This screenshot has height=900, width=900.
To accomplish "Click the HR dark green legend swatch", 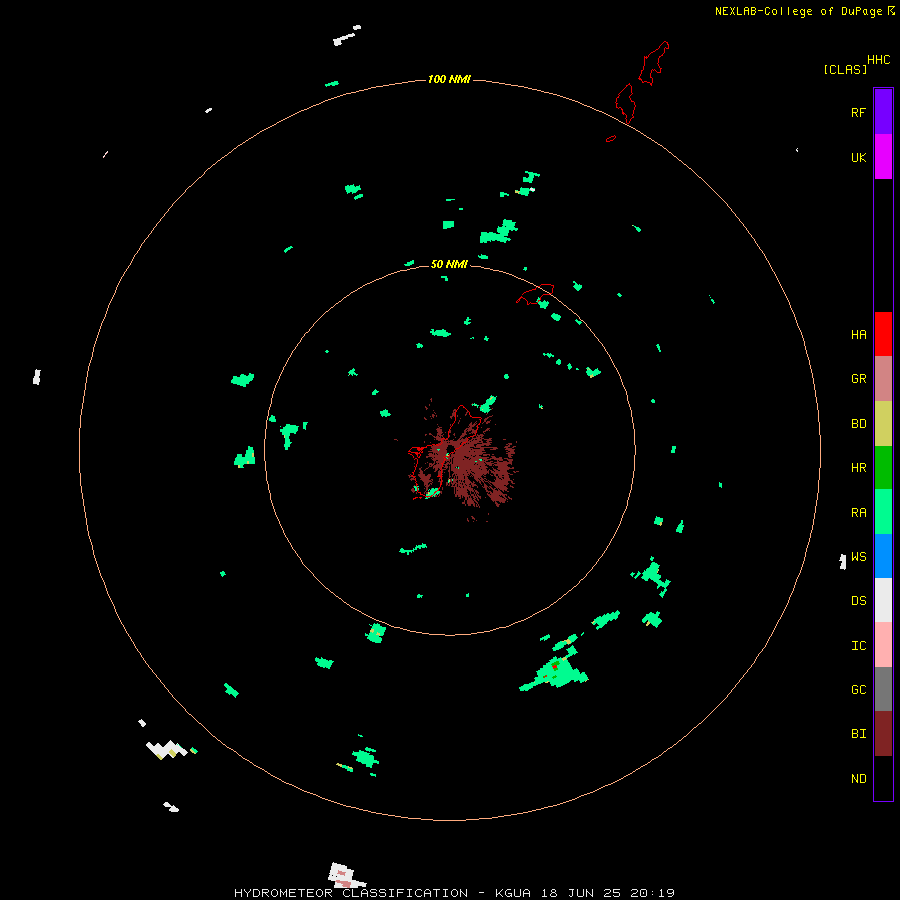I will [883, 467].
